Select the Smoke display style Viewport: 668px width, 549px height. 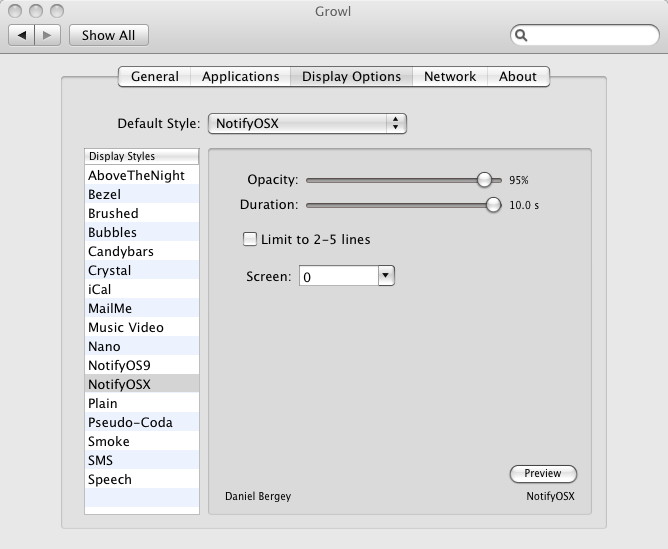click(142, 441)
